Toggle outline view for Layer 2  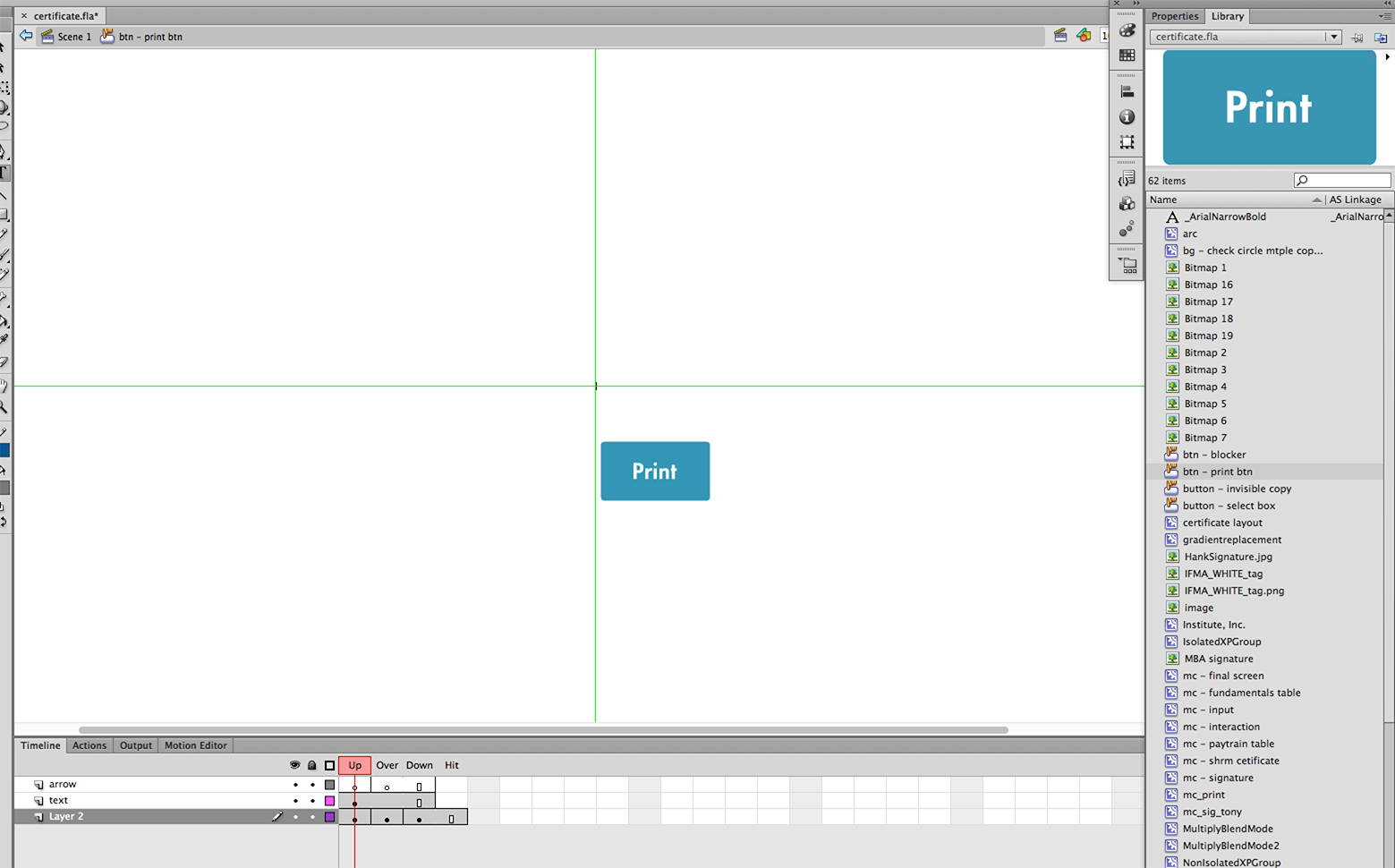(x=329, y=817)
